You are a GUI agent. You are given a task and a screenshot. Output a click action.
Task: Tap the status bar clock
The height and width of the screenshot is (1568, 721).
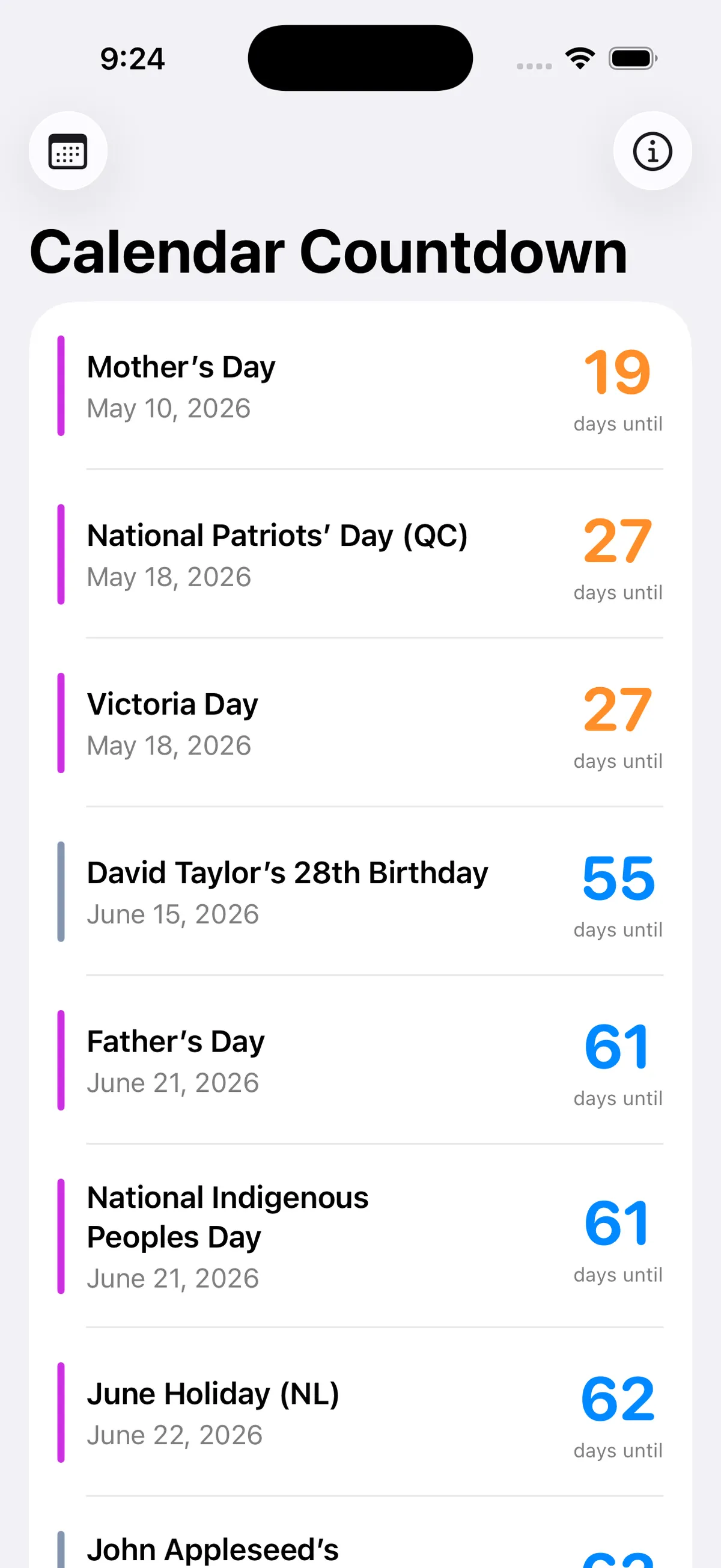[132, 59]
